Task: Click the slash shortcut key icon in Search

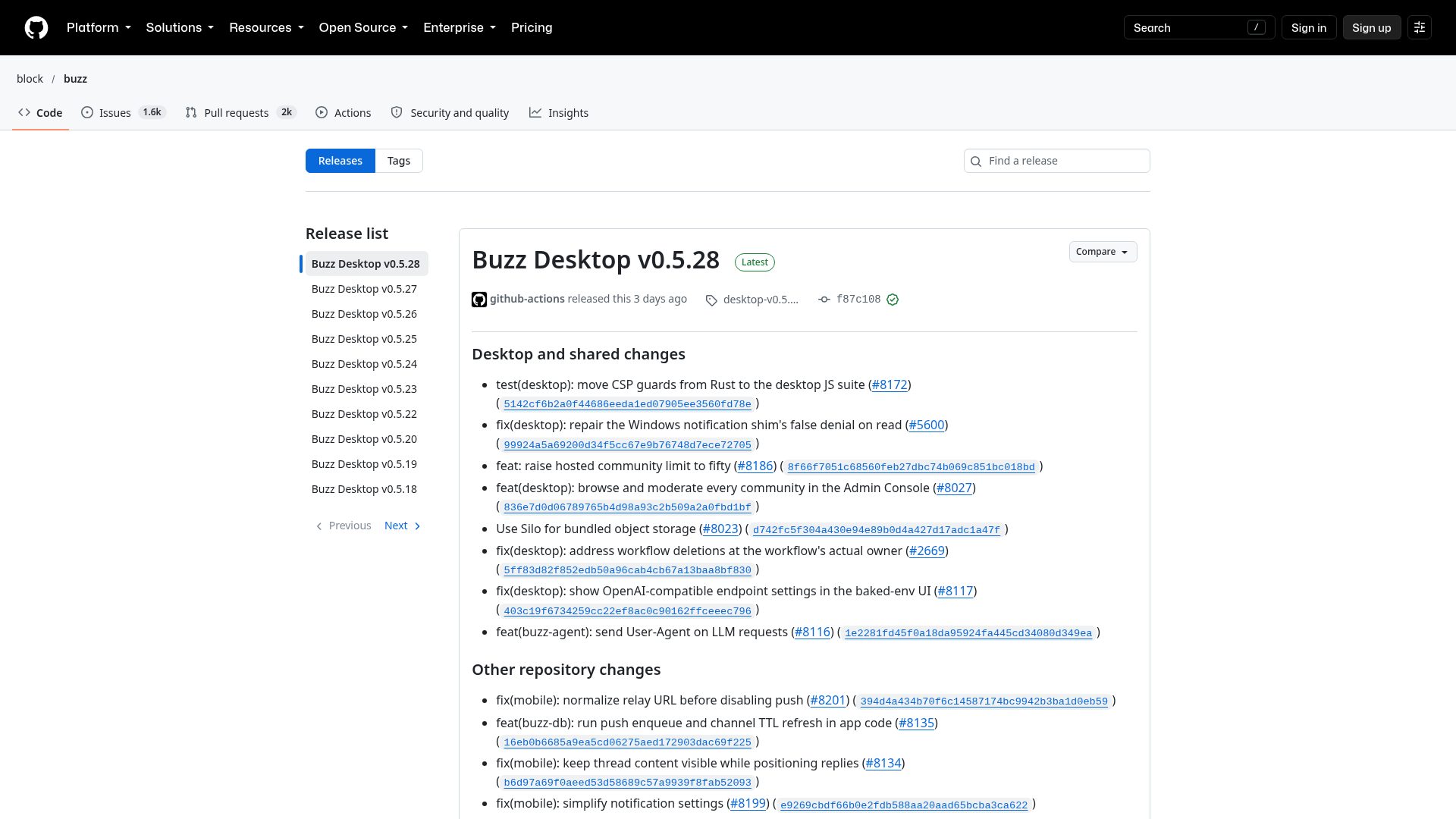Action: point(1257,28)
